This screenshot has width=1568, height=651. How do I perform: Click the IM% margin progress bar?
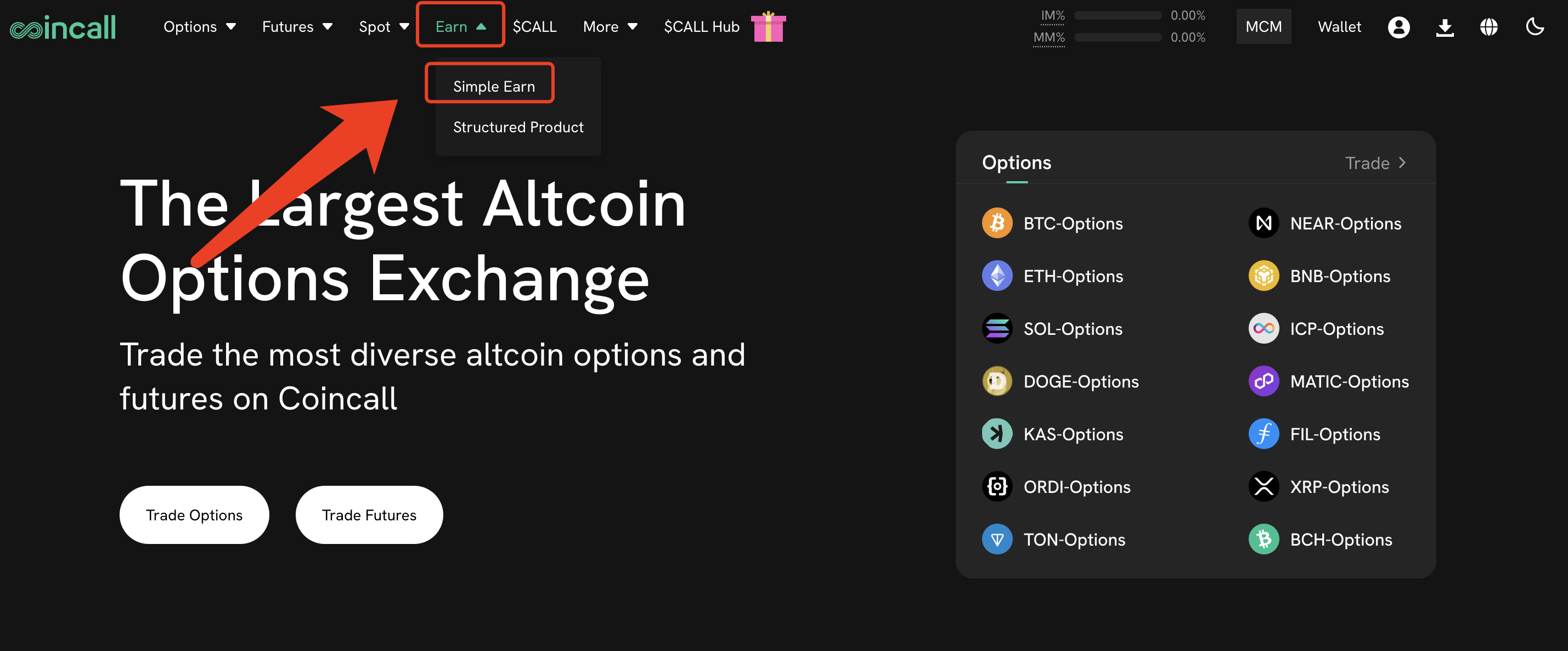coord(1118,16)
